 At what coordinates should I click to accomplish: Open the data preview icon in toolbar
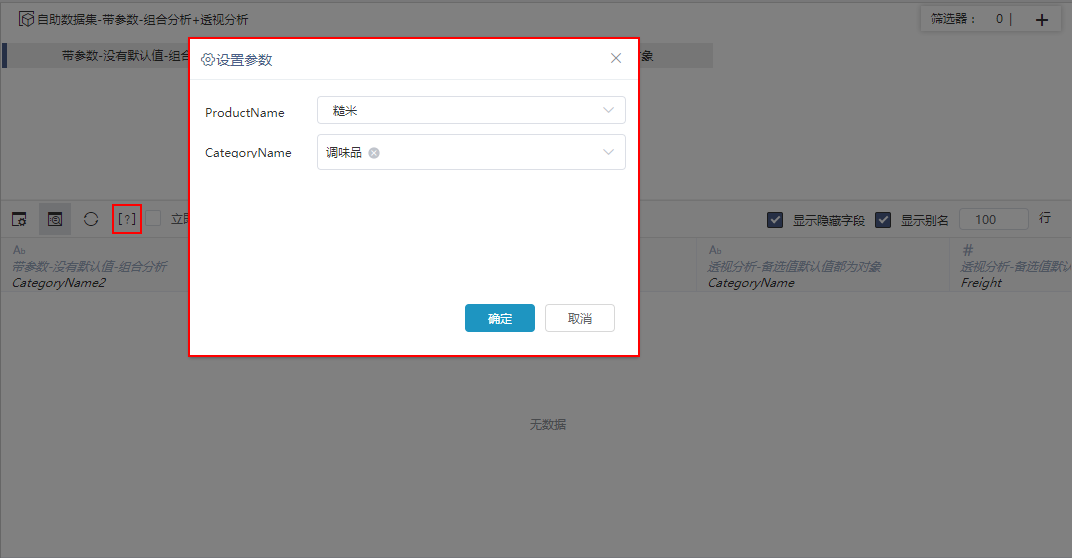[x=55, y=219]
